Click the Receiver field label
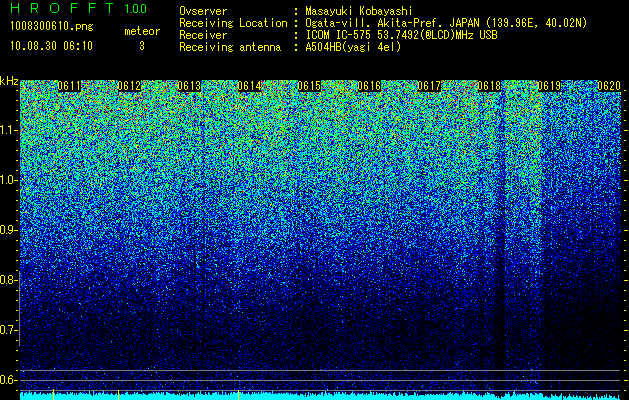The width and height of the screenshot is (629, 400). point(203,35)
